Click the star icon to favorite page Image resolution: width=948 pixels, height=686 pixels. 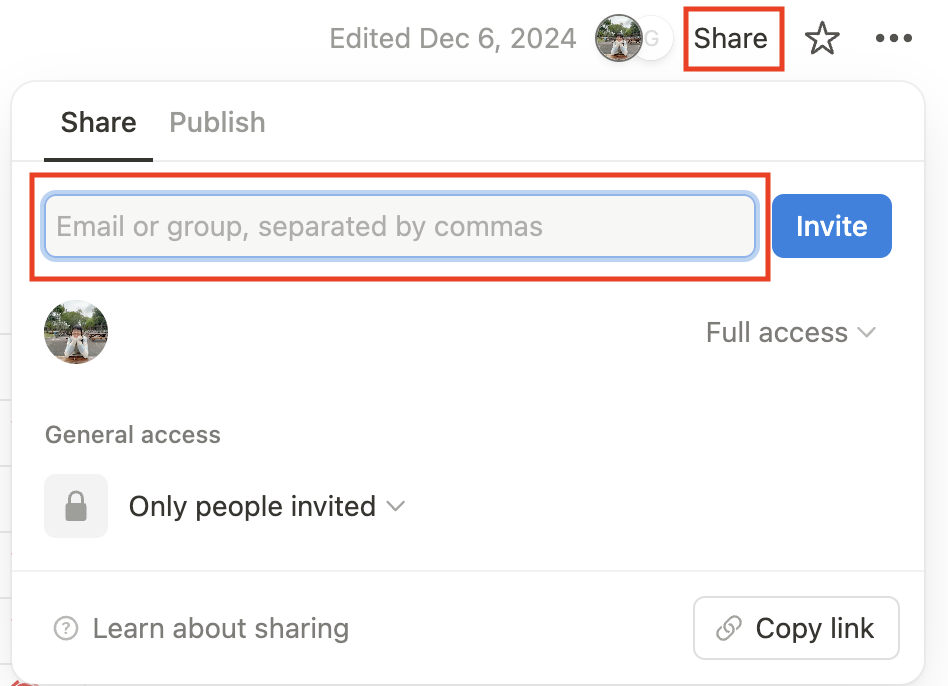822,40
